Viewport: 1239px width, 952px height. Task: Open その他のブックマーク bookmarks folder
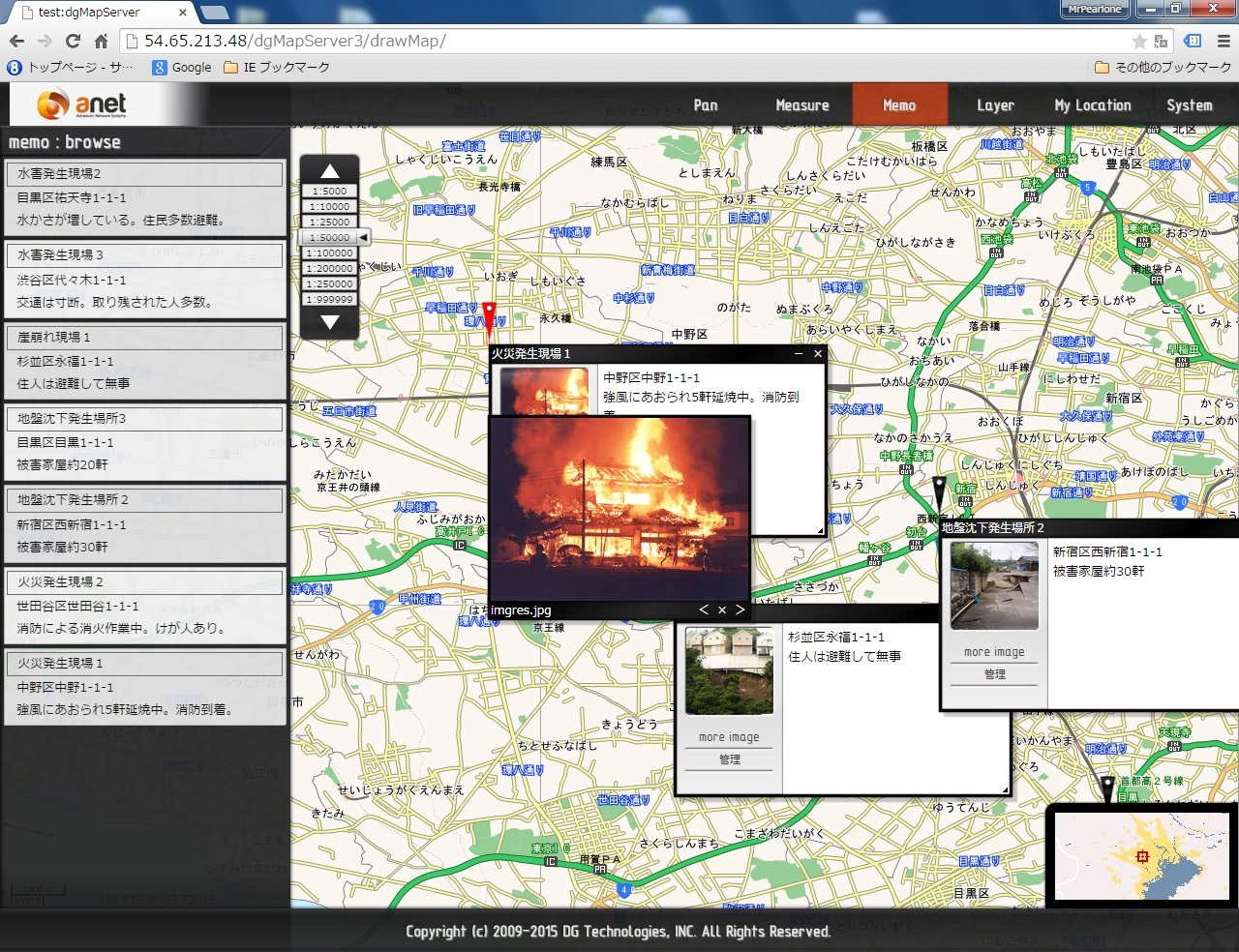[1163, 68]
